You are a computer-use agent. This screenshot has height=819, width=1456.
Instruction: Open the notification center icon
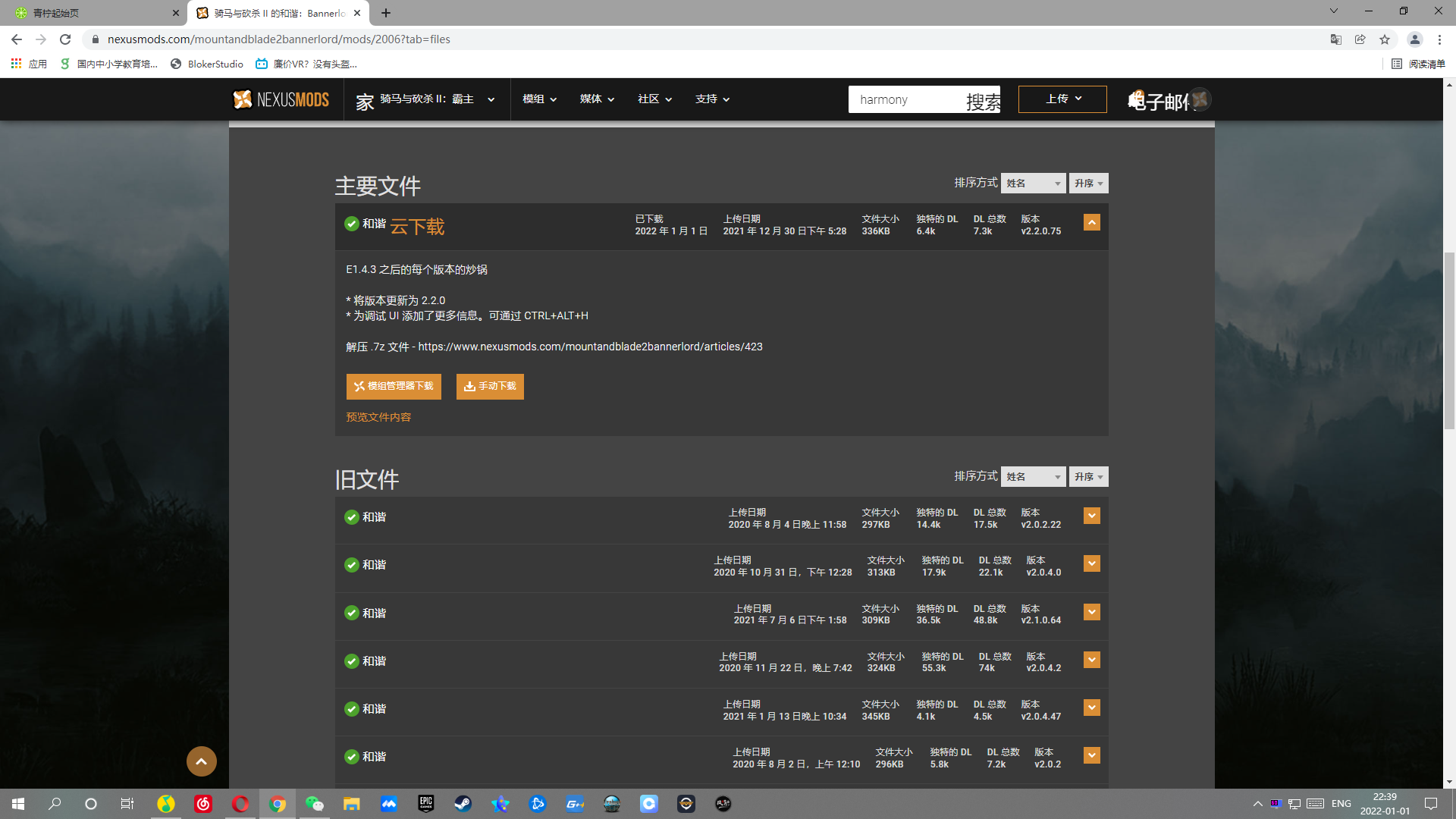pos(1431,804)
